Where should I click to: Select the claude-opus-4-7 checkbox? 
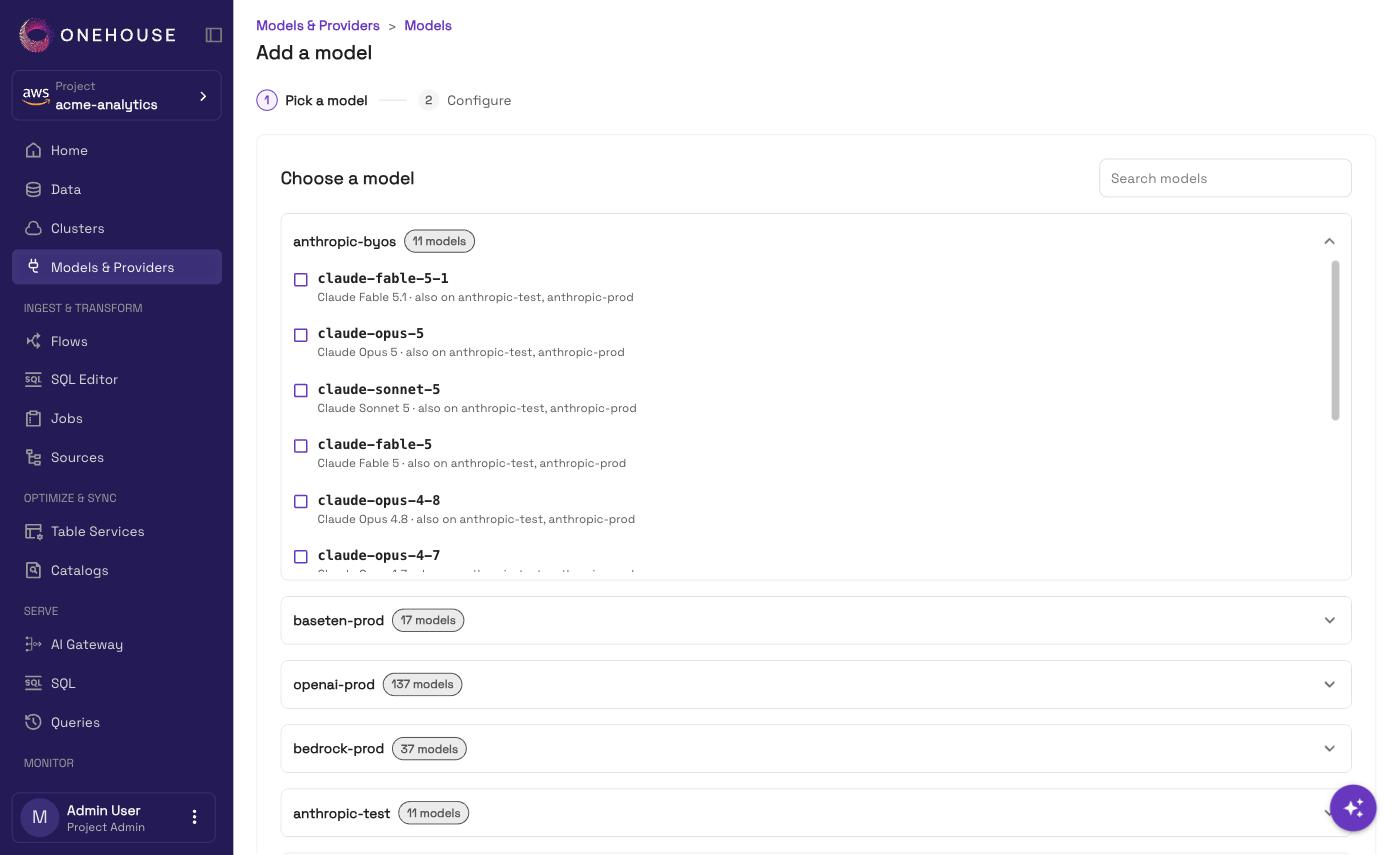(300, 557)
